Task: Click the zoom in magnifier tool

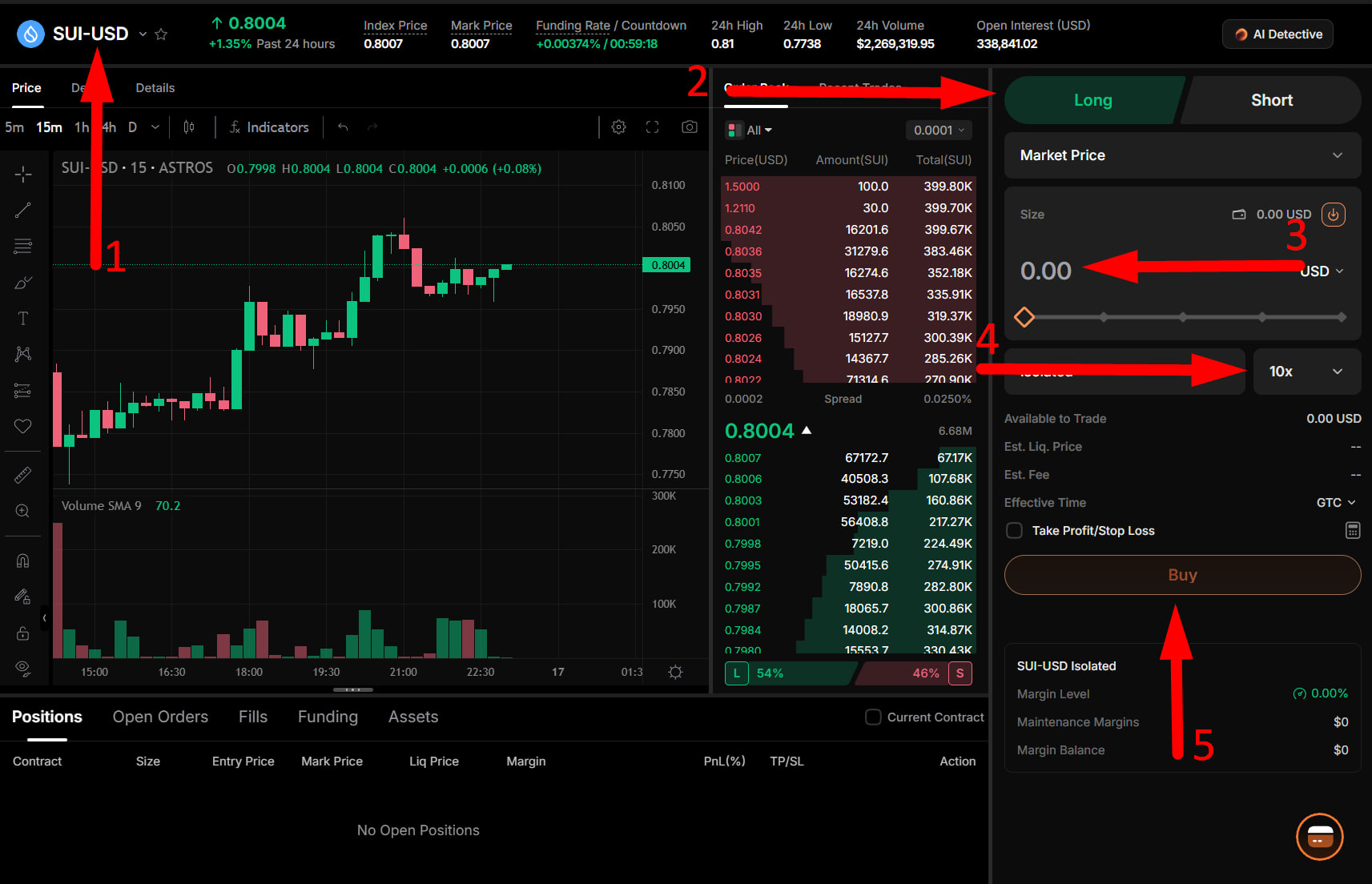Action: [x=23, y=511]
